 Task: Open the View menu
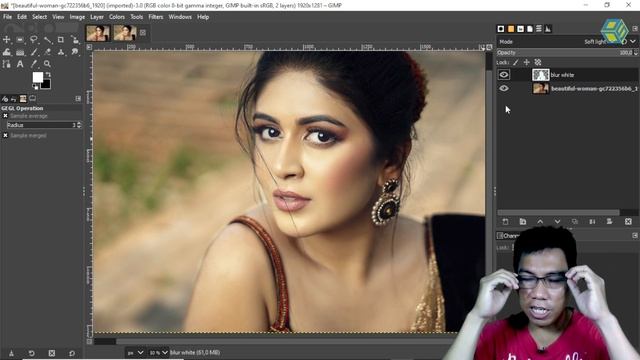(x=58, y=17)
